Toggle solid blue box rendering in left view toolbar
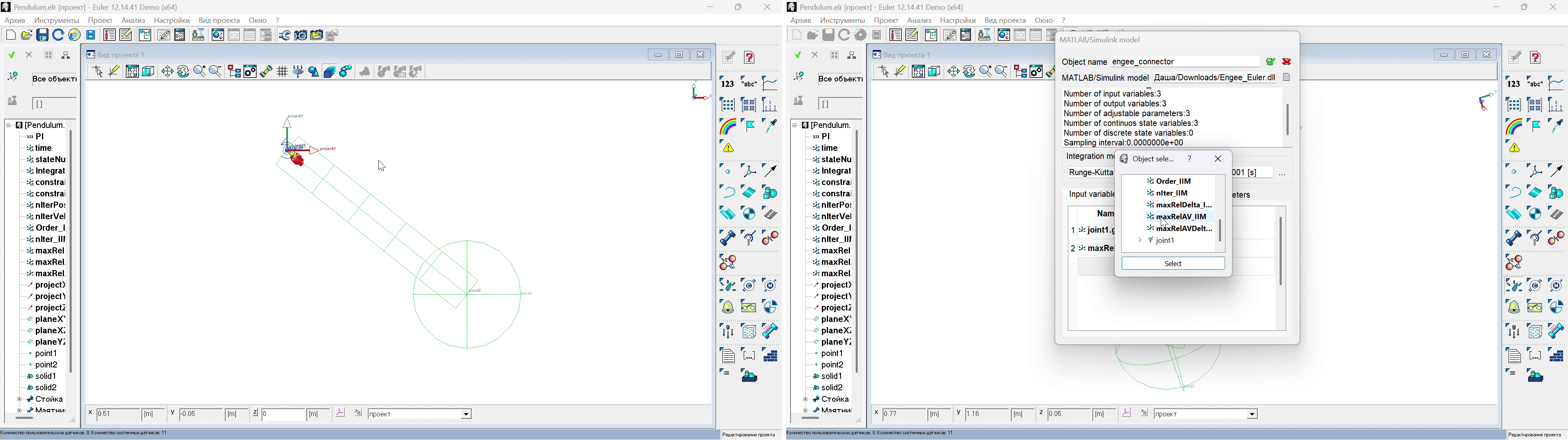Viewport: 1568px width, 440px height. [330, 72]
